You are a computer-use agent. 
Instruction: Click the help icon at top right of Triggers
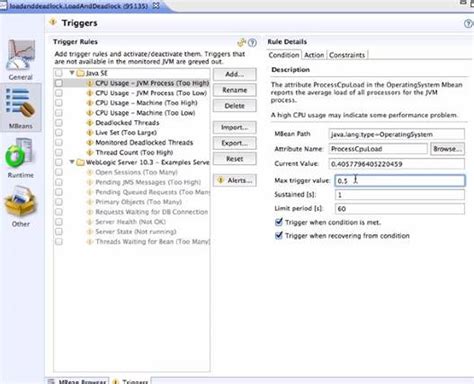468,24
